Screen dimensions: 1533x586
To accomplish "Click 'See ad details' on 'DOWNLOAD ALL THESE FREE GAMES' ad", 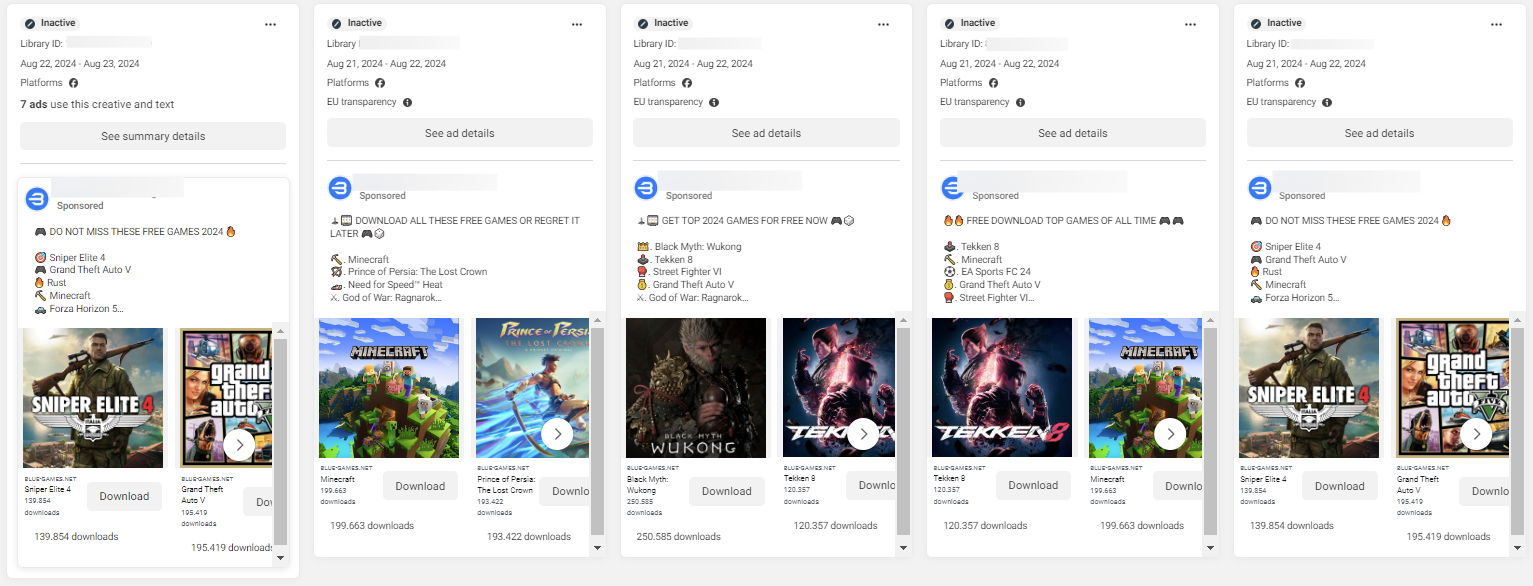I will coord(460,133).
